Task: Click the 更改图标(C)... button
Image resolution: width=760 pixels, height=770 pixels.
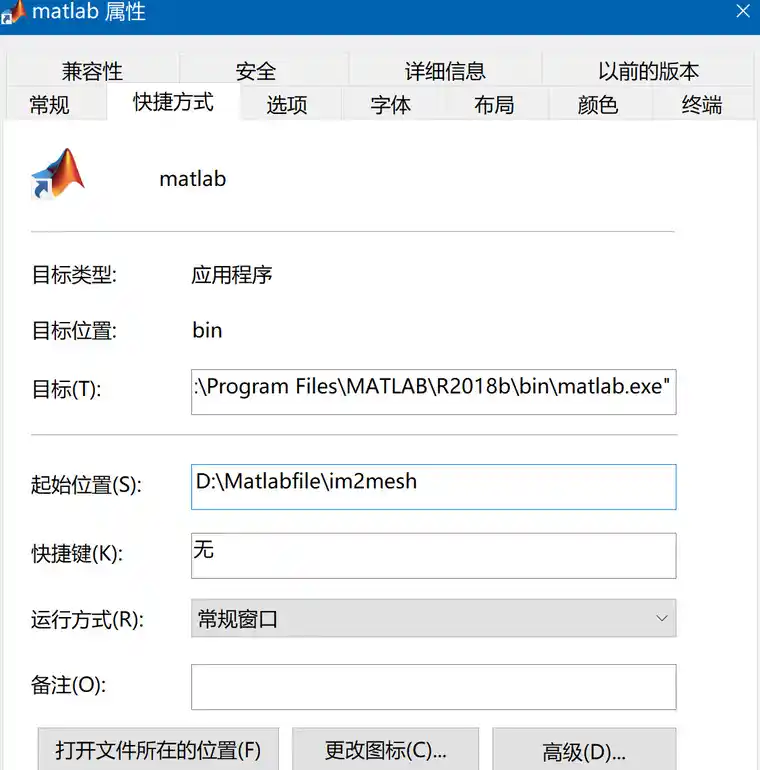Action: (385, 749)
